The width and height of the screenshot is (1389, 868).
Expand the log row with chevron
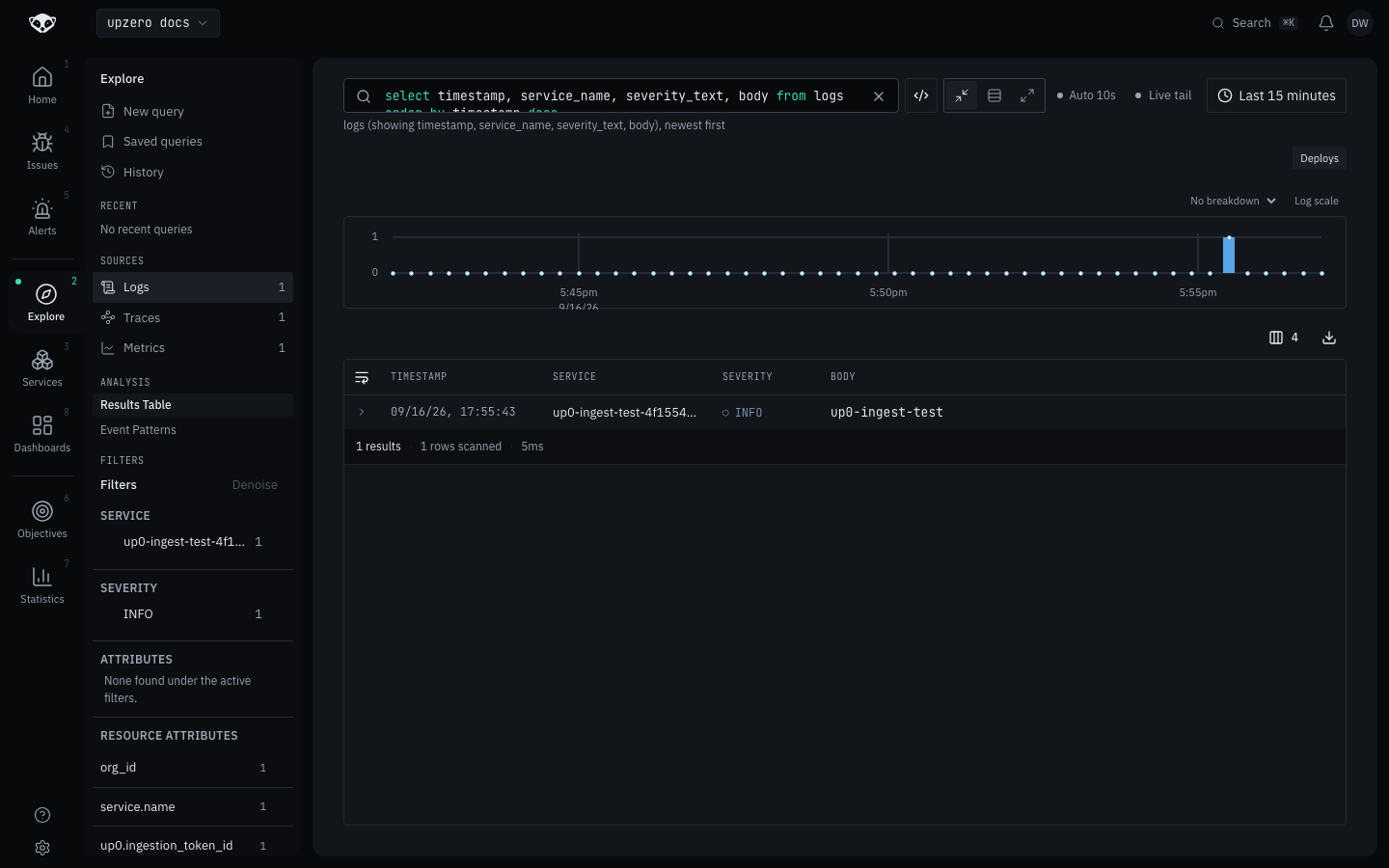(x=362, y=412)
